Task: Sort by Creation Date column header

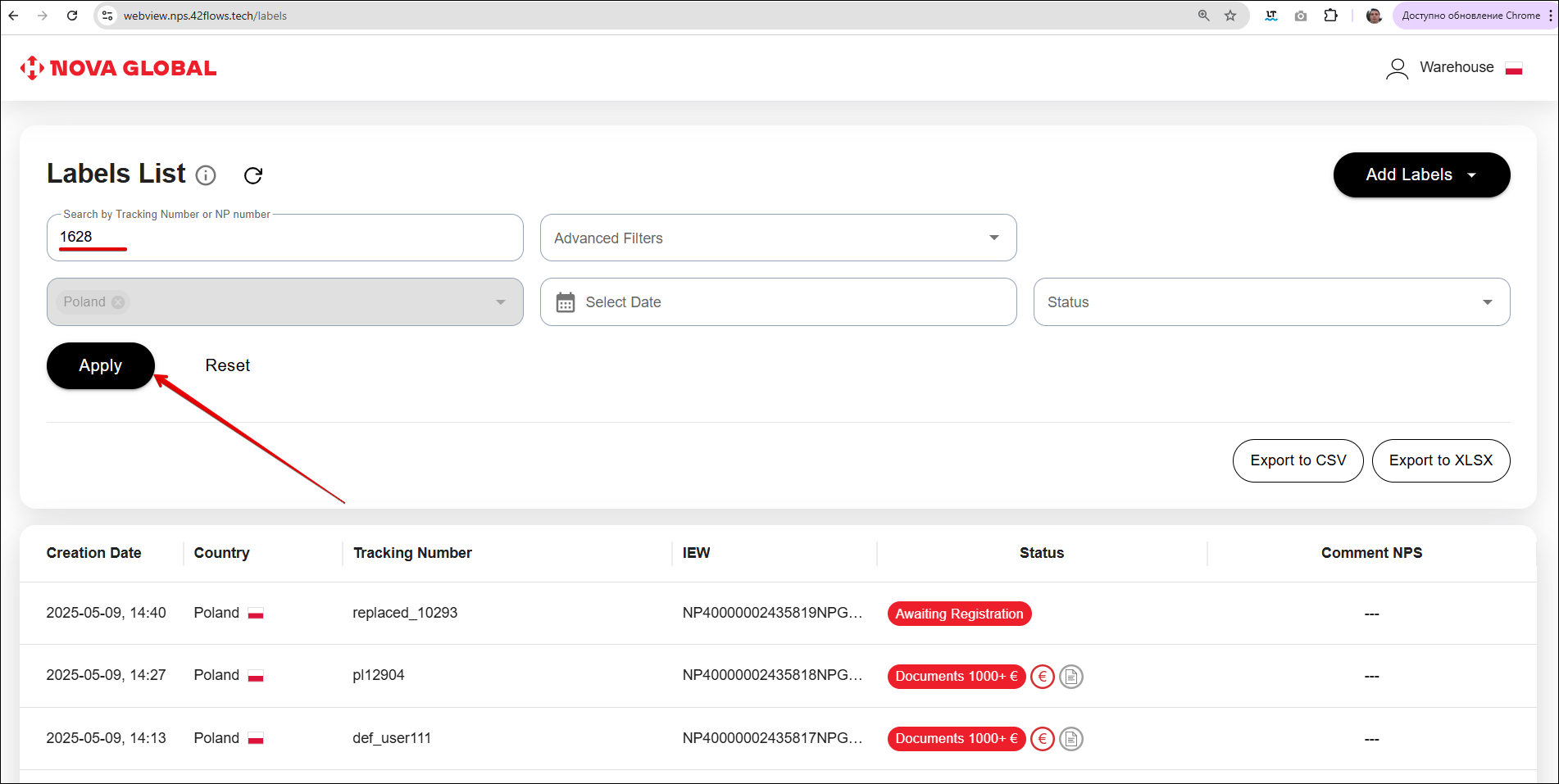Action: point(93,553)
